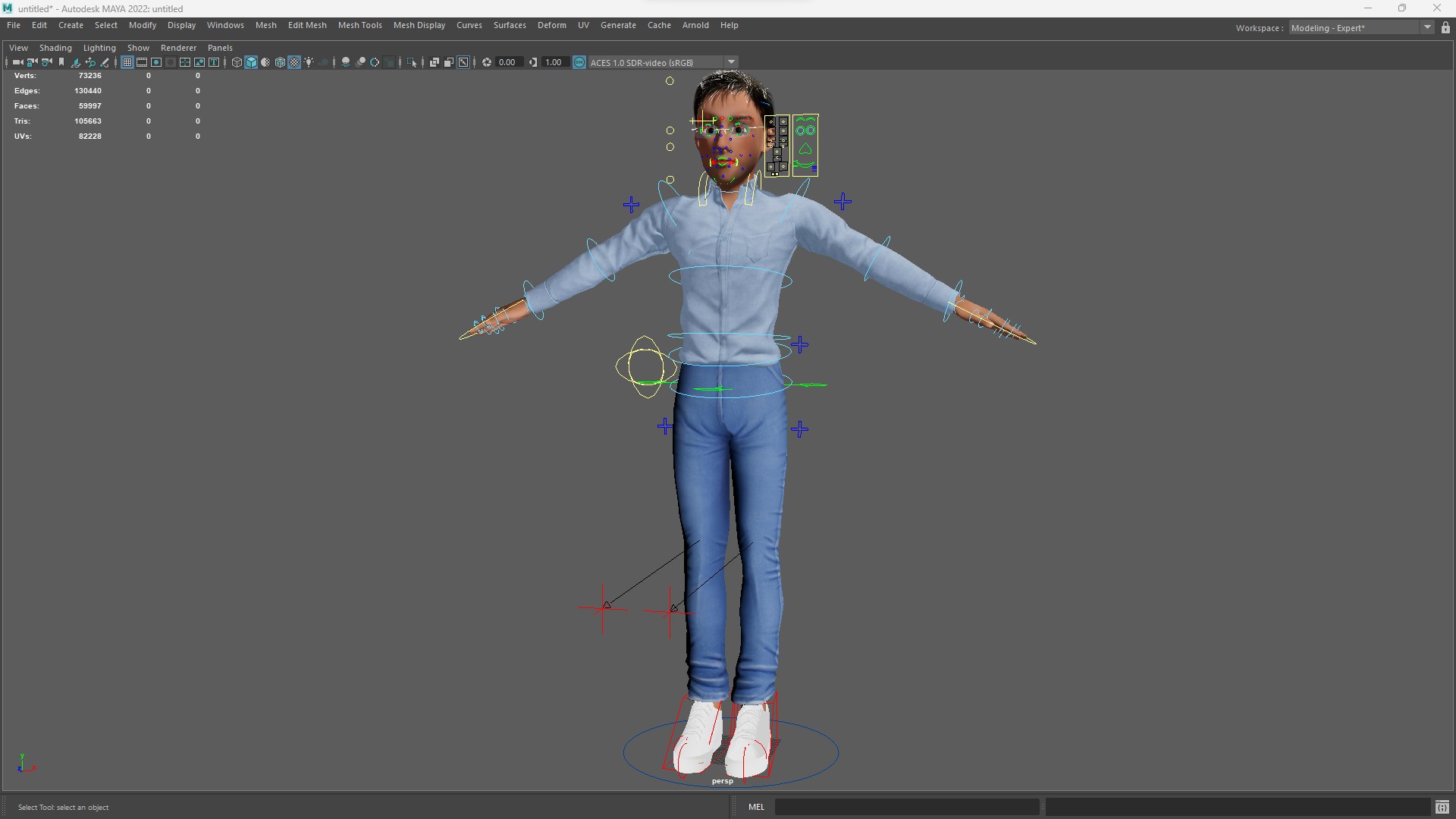Click the Smooth Shade All icon

[x=251, y=62]
